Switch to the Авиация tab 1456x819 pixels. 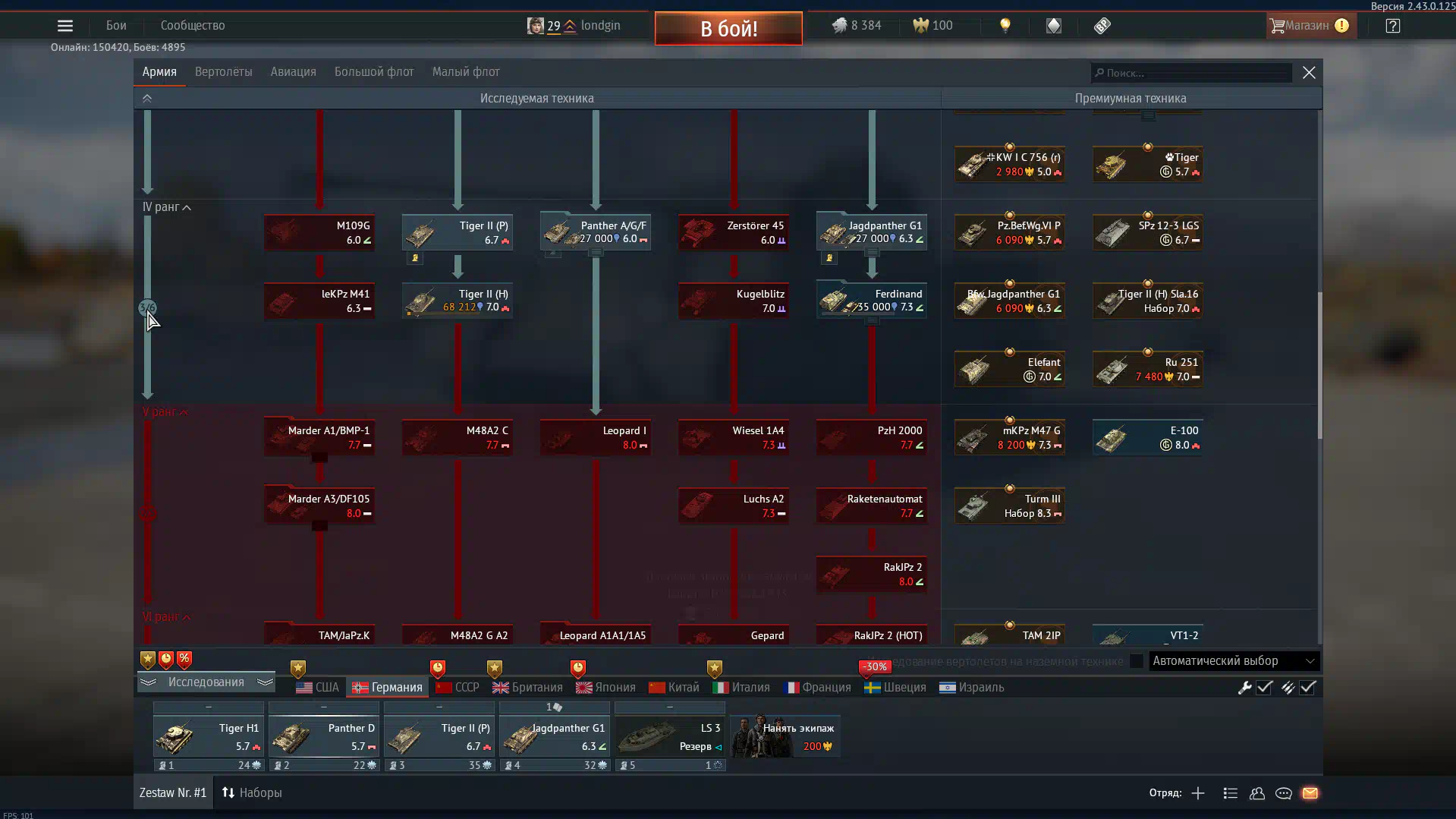[293, 72]
